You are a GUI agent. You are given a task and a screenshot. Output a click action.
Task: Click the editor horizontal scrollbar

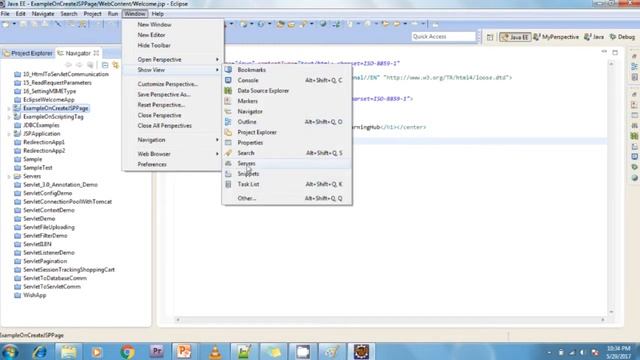coord(390,320)
